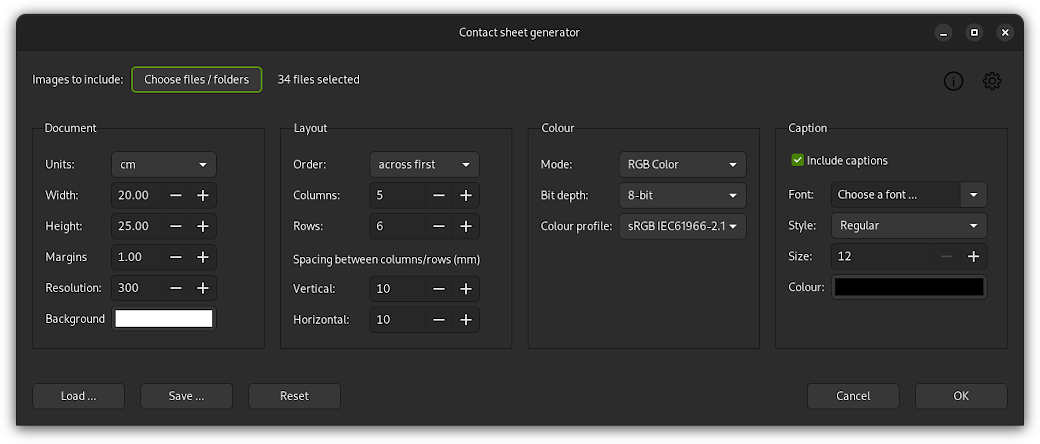The height and width of the screenshot is (444, 1040).
Task: Click the Margins value input field
Action: coord(136,257)
